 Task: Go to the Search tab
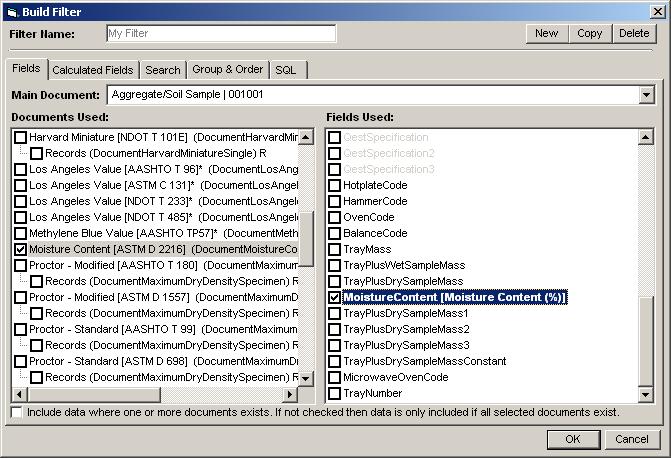[x=162, y=70]
